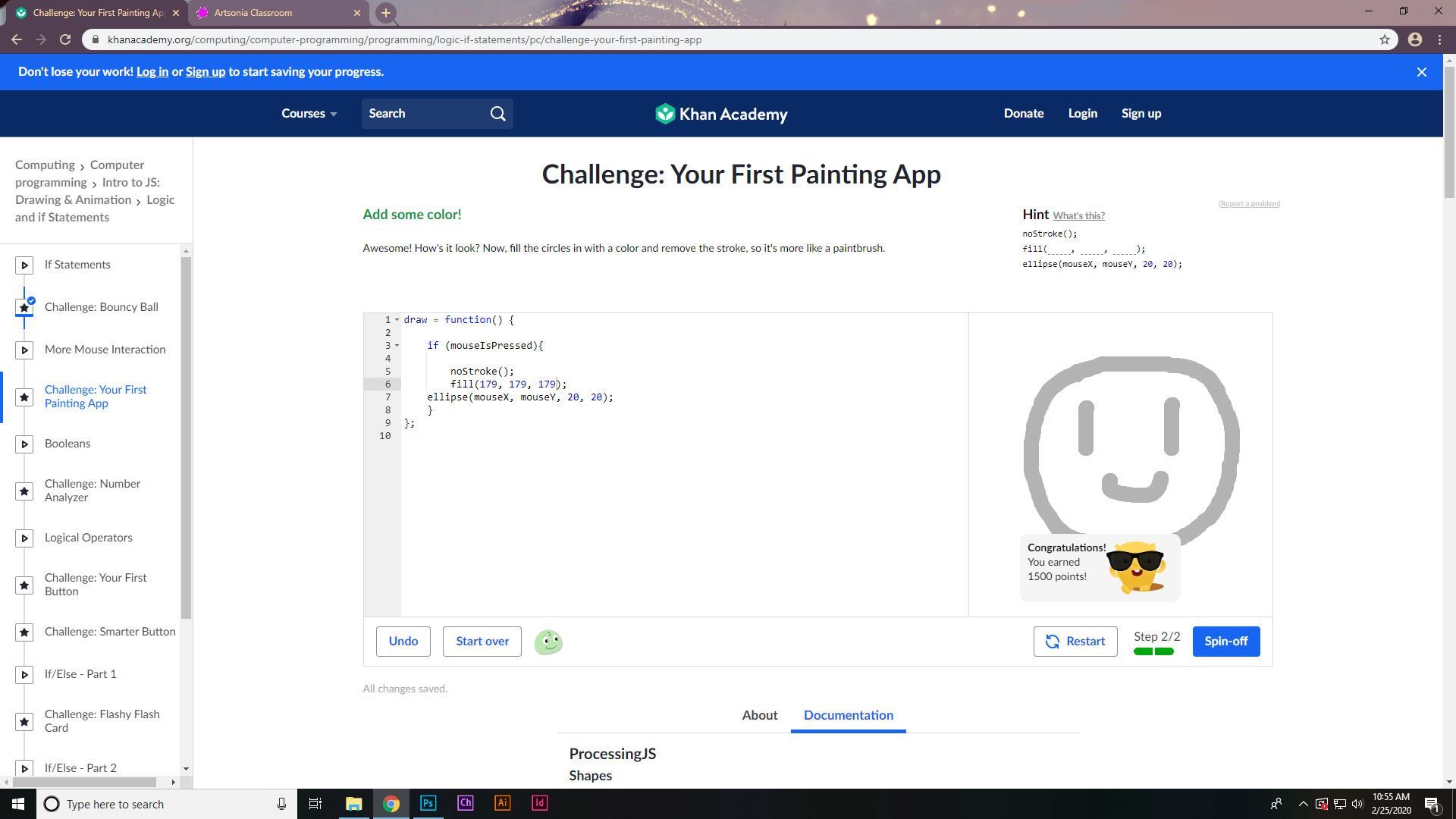Expand the Courses dropdown
Screen dimensions: 1456x819
pyautogui.click(x=309, y=114)
